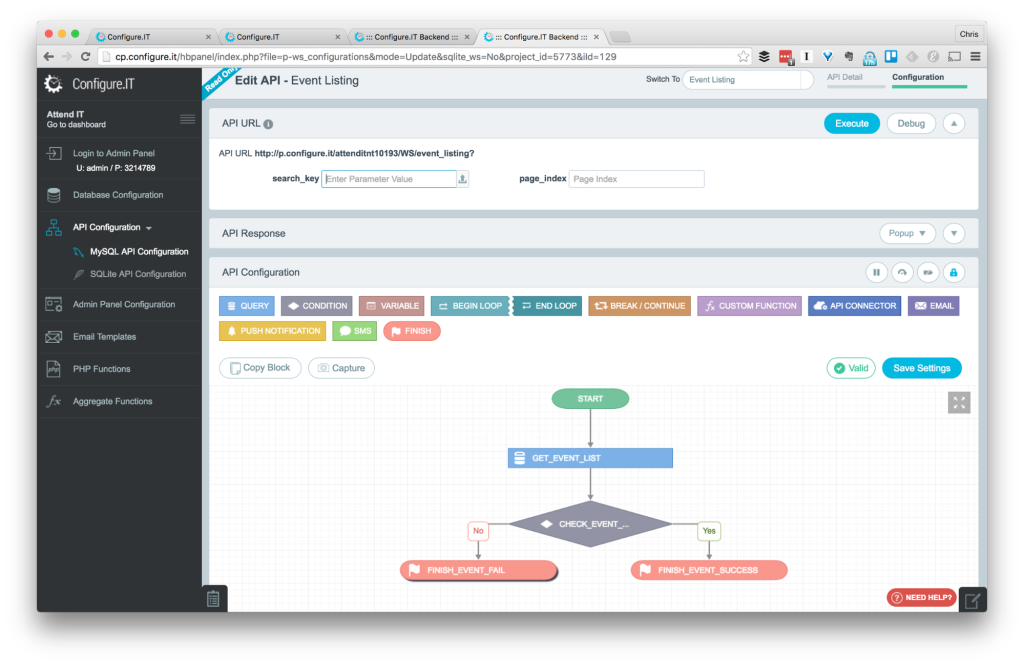Open PHP Functions section
The height and width of the screenshot is (665, 1024).
pyautogui.click(x=101, y=369)
